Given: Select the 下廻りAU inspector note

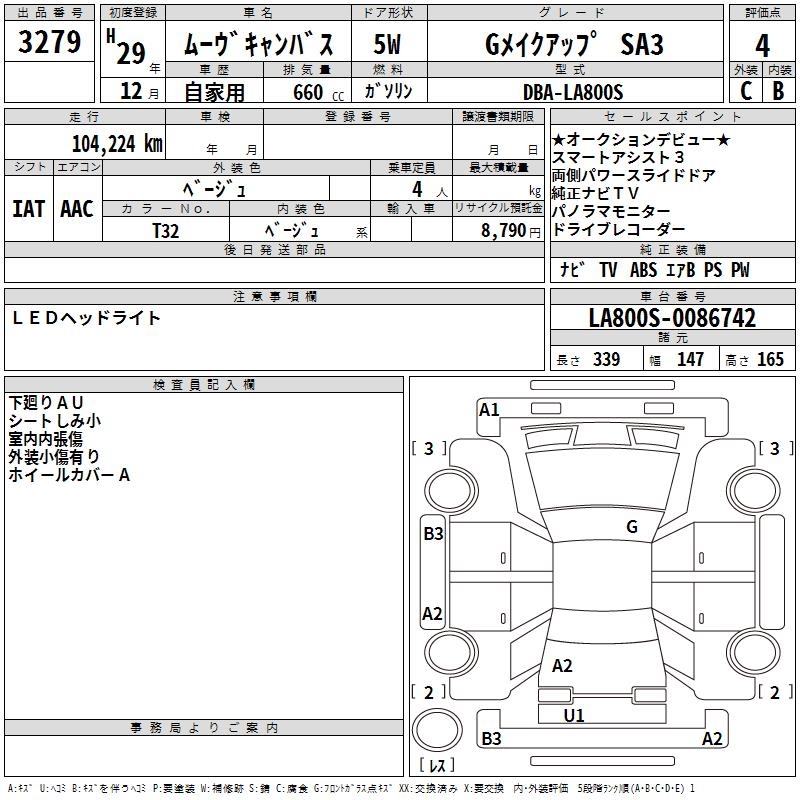Looking at the screenshot, I should pyautogui.click(x=47, y=402).
